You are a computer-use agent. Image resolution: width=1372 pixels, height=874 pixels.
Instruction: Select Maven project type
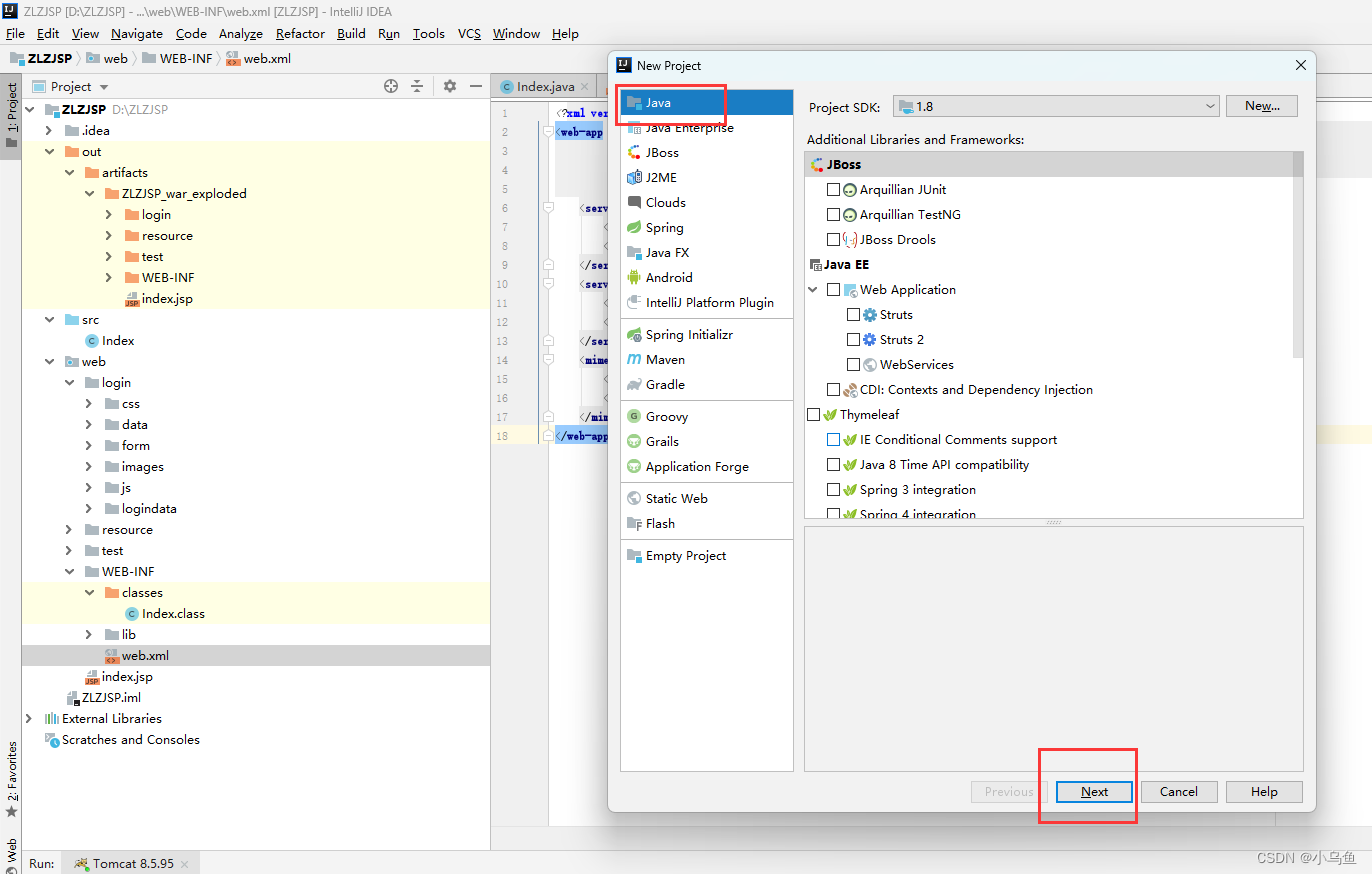706,360
